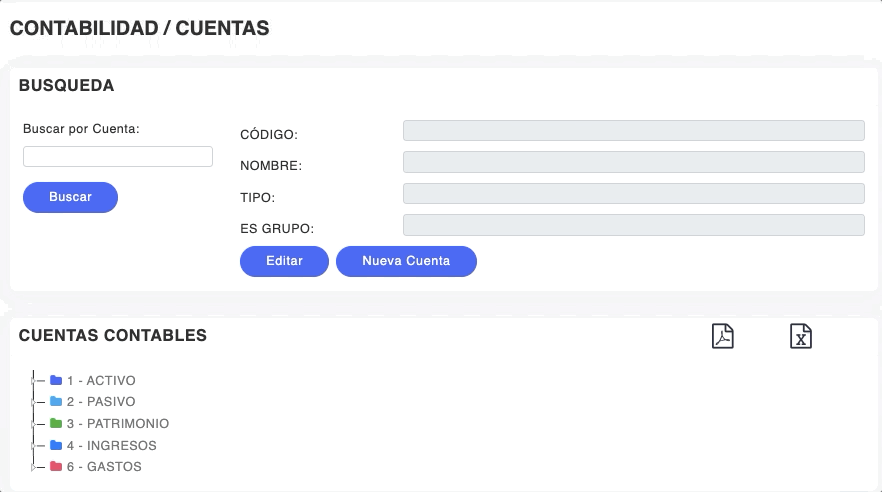
Task: Click the ACTIVO folder icon
Action: point(56,381)
